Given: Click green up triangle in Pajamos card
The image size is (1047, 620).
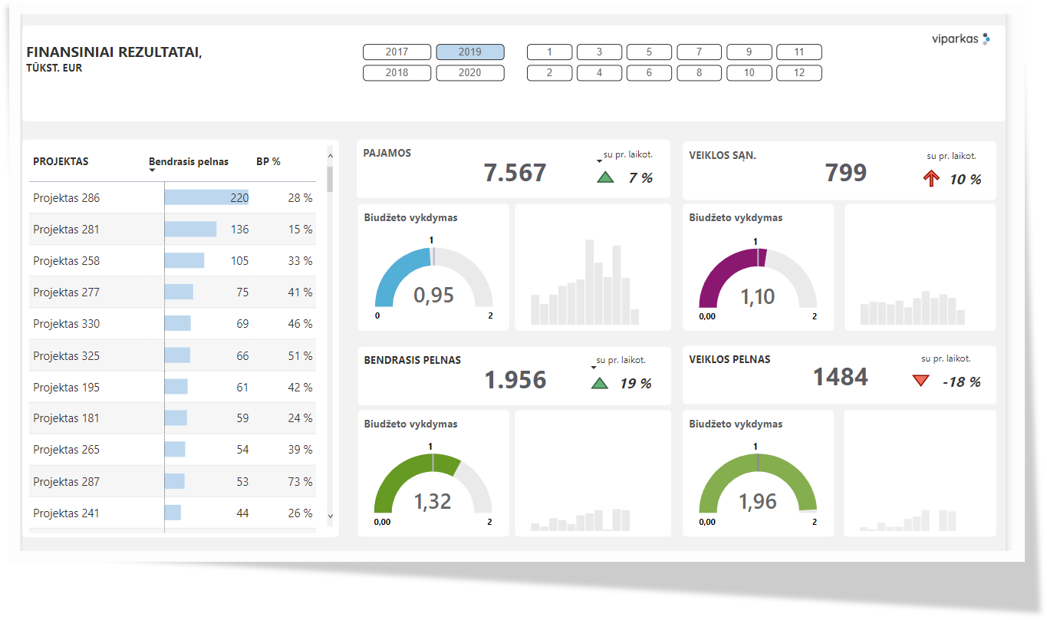Looking at the screenshot, I should (x=604, y=178).
